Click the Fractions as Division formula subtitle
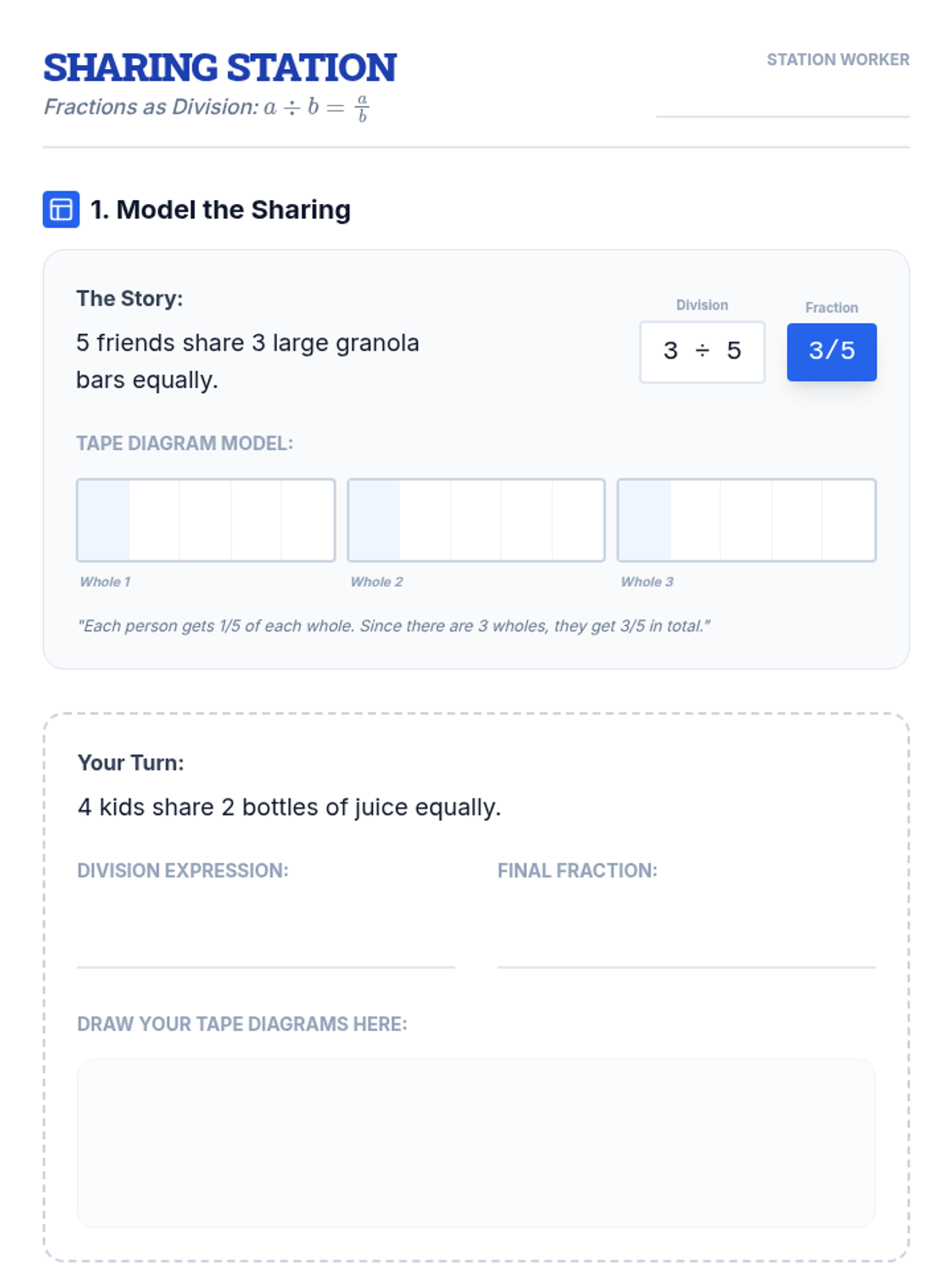The image size is (952, 1270). (x=206, y=107)
